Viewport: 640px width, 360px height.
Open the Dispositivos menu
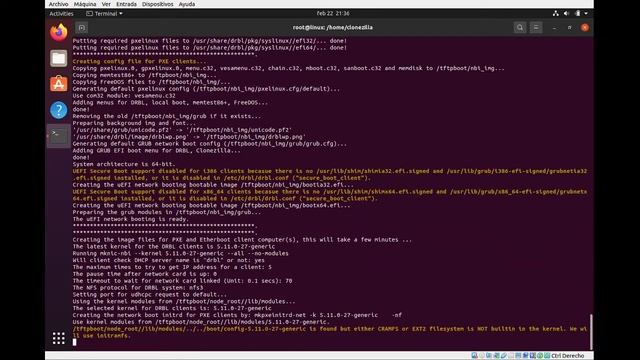tap(158, 4)
